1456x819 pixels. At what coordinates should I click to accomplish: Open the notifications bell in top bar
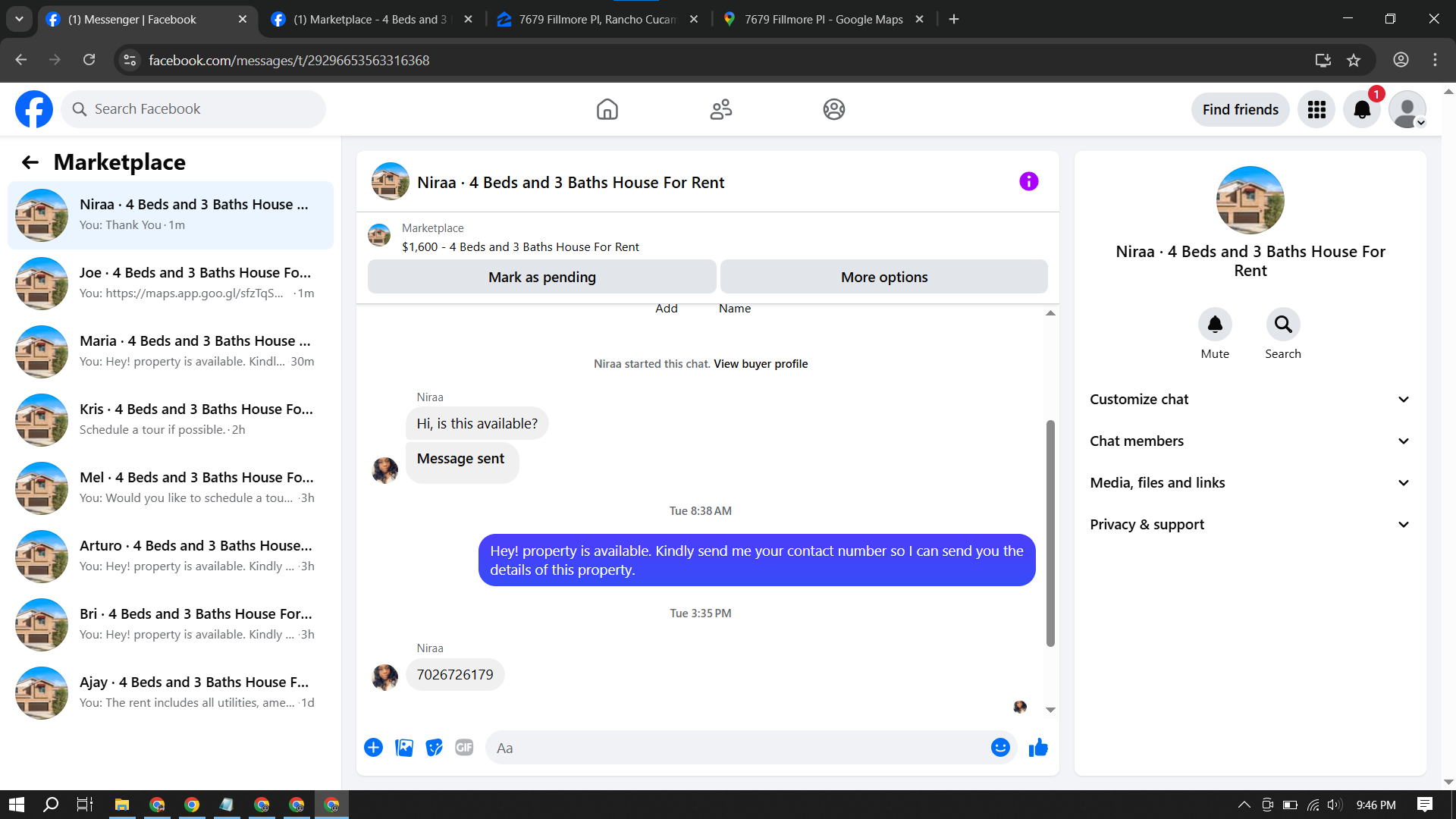pyautogui.click(x=1362, y=109)
